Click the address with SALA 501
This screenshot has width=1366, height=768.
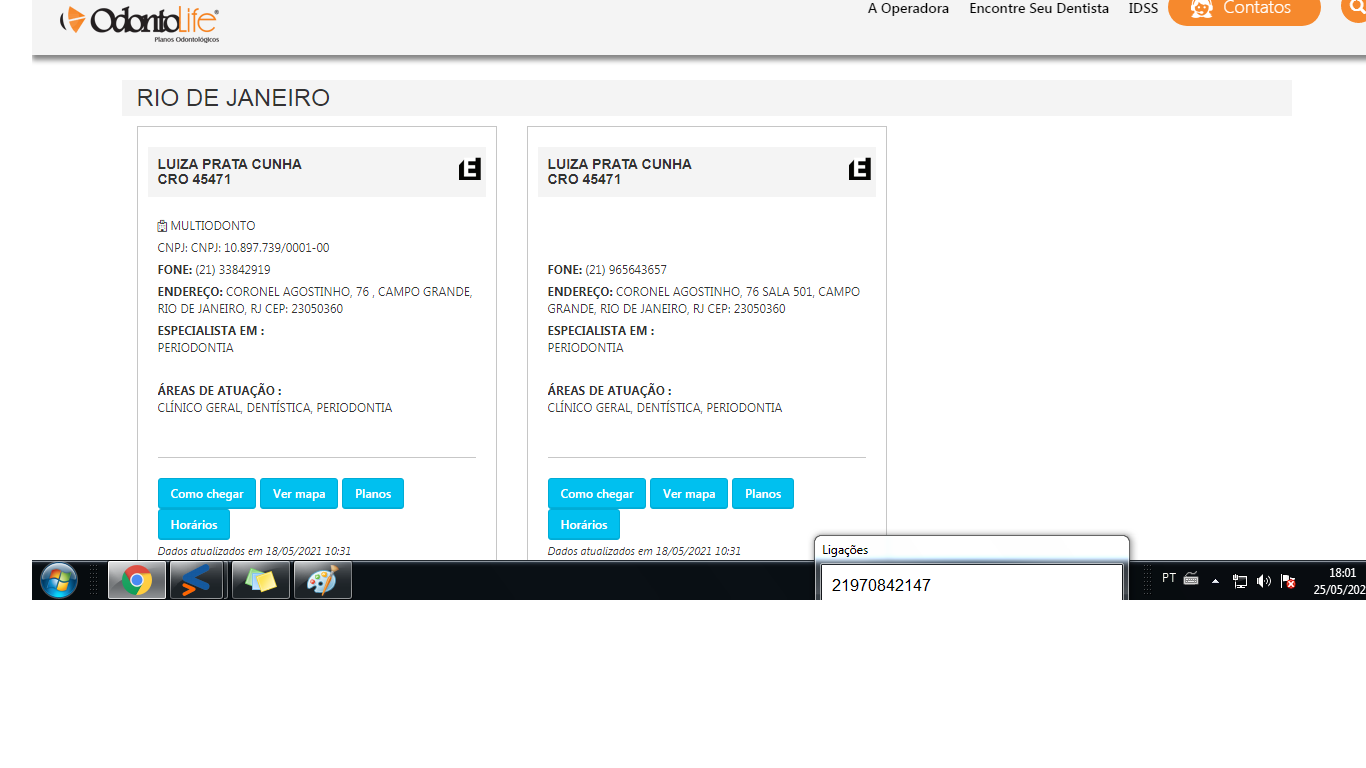pos(704,300)
